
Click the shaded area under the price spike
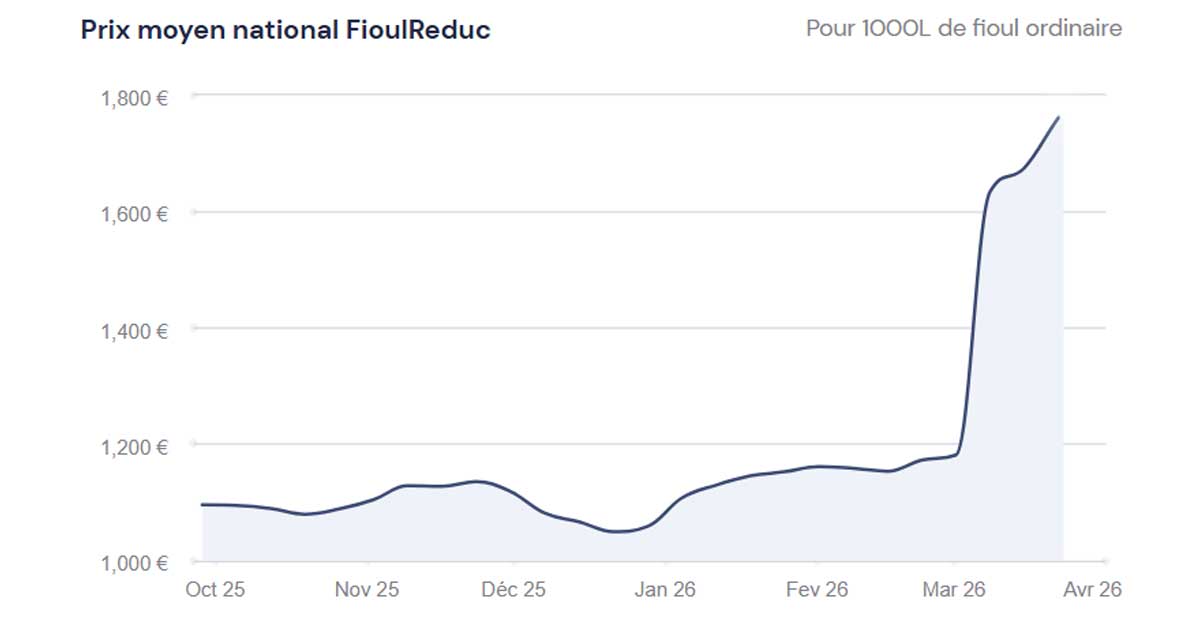[1020, 400]
